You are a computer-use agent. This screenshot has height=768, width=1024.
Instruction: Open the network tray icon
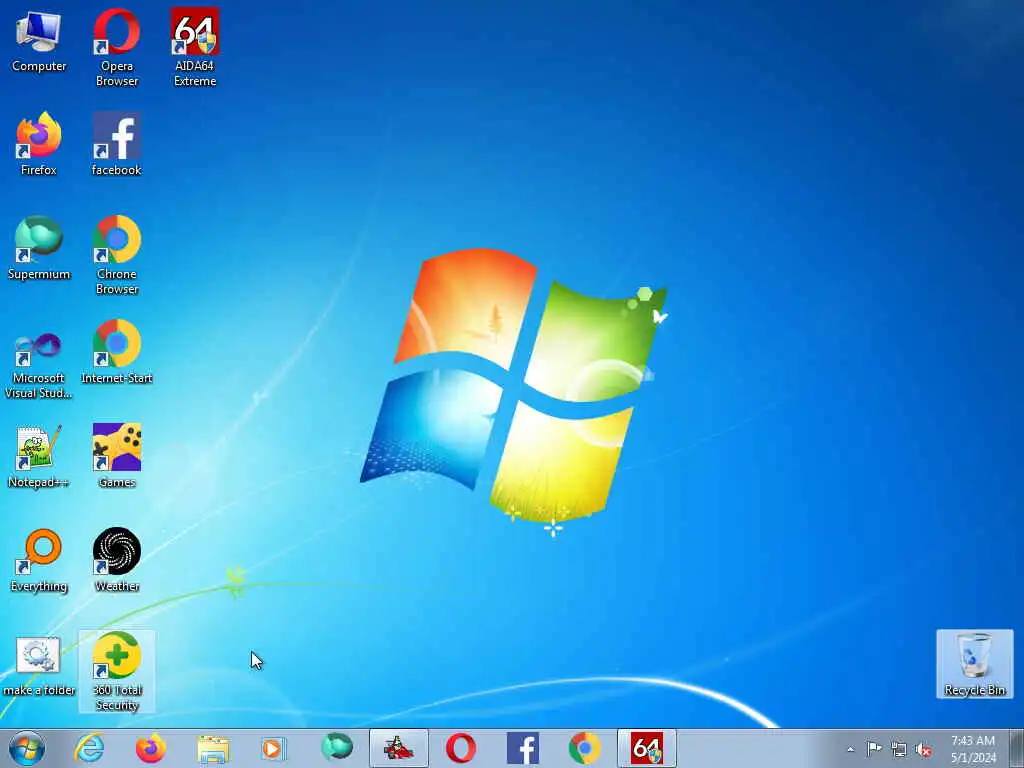click(899, 750)
